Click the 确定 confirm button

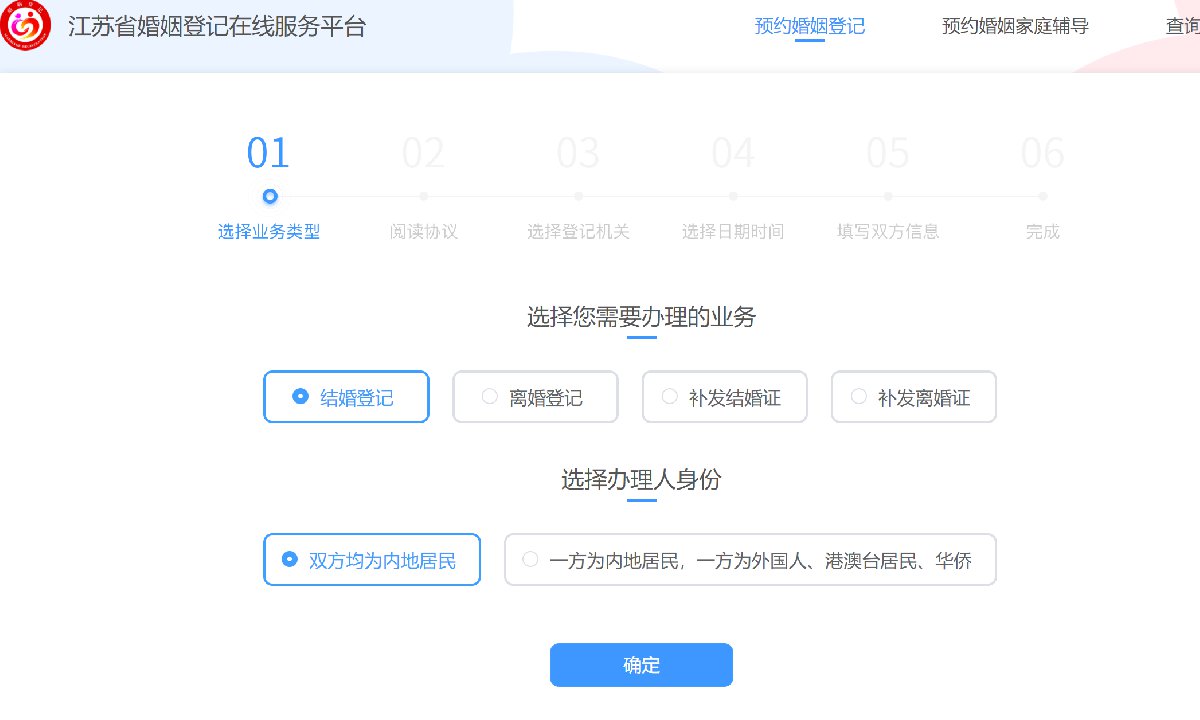pos(641,665)
